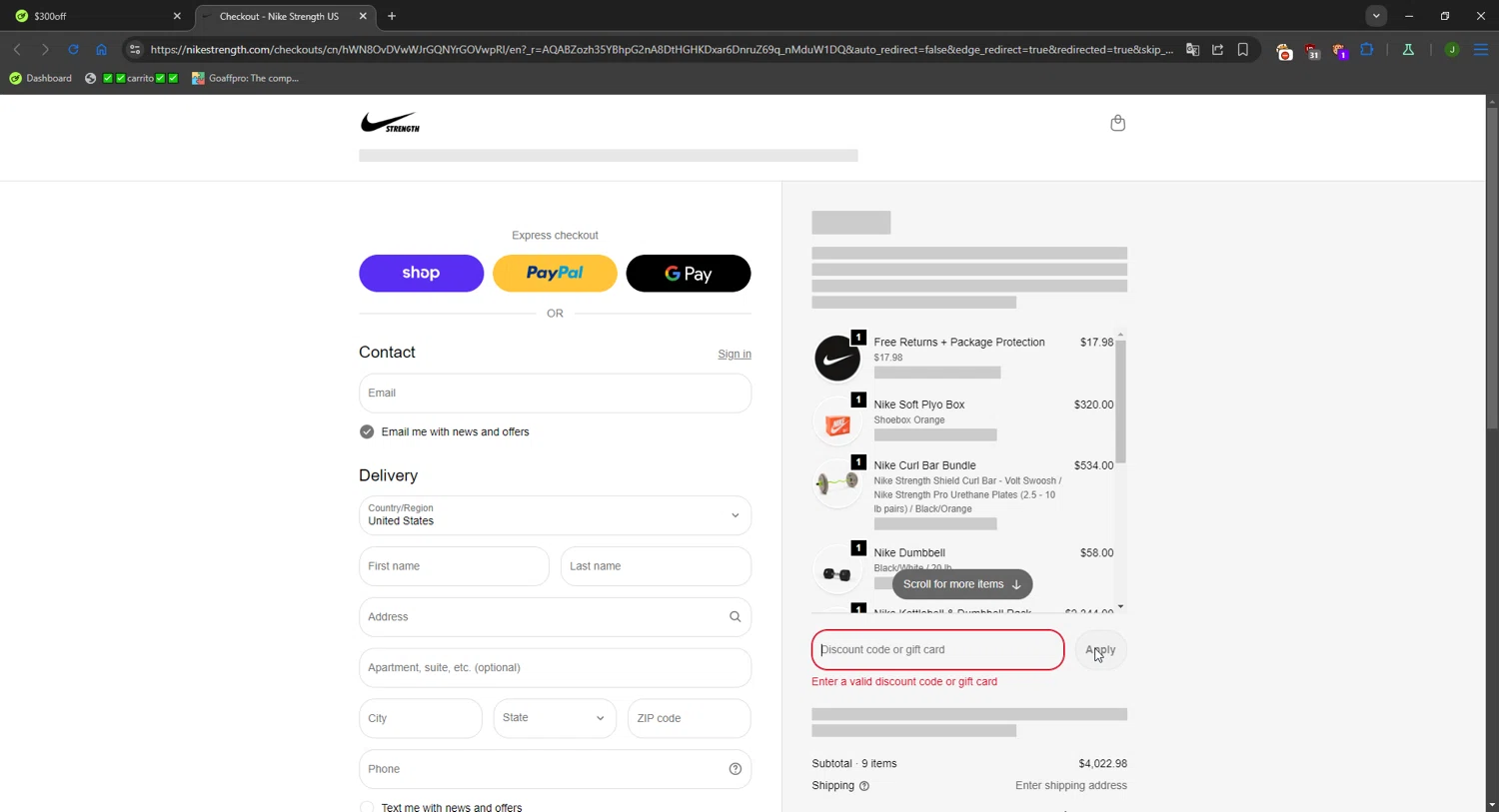Click the Apartment, suite field

[555, 668]
